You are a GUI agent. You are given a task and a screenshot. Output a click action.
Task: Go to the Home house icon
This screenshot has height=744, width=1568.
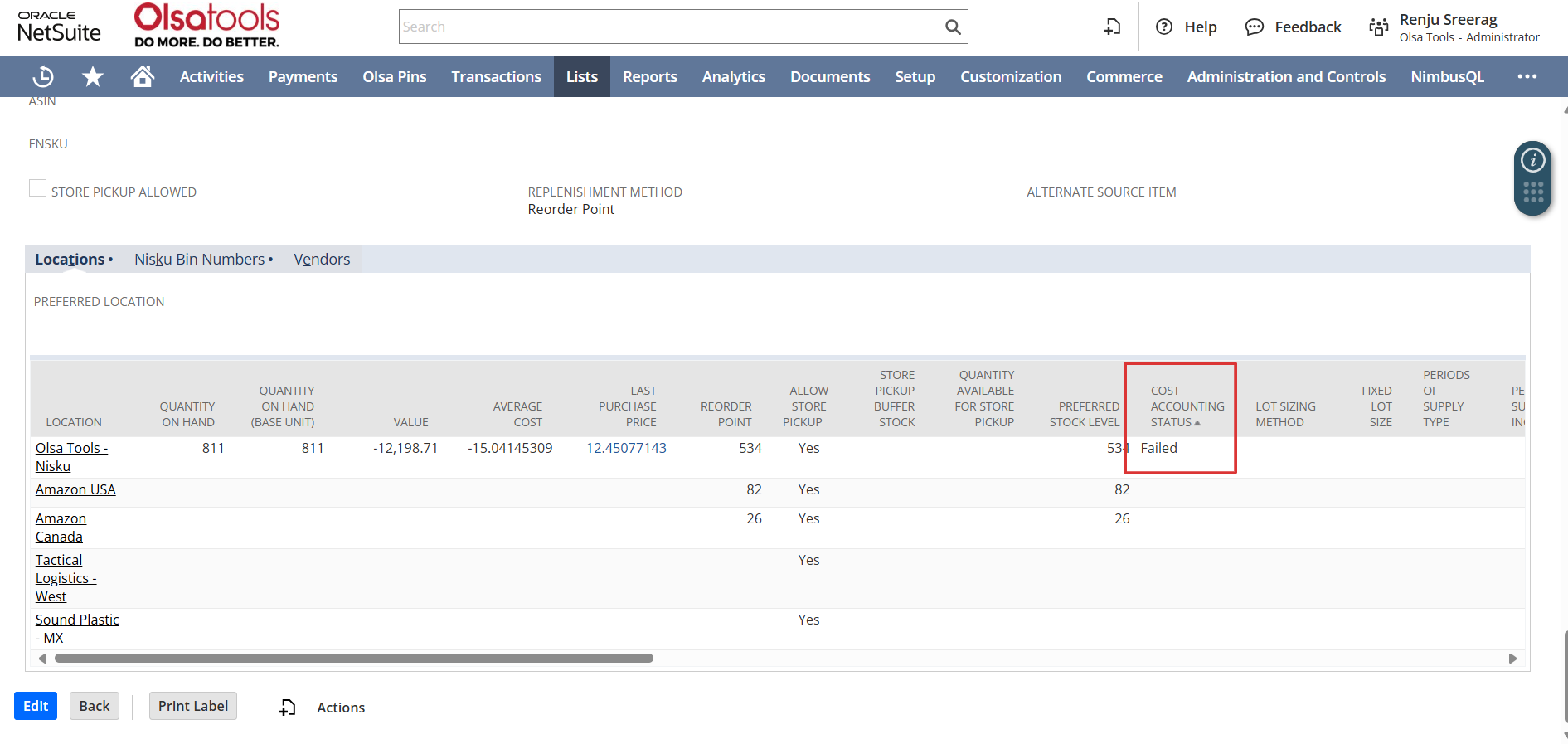[143, 76]
